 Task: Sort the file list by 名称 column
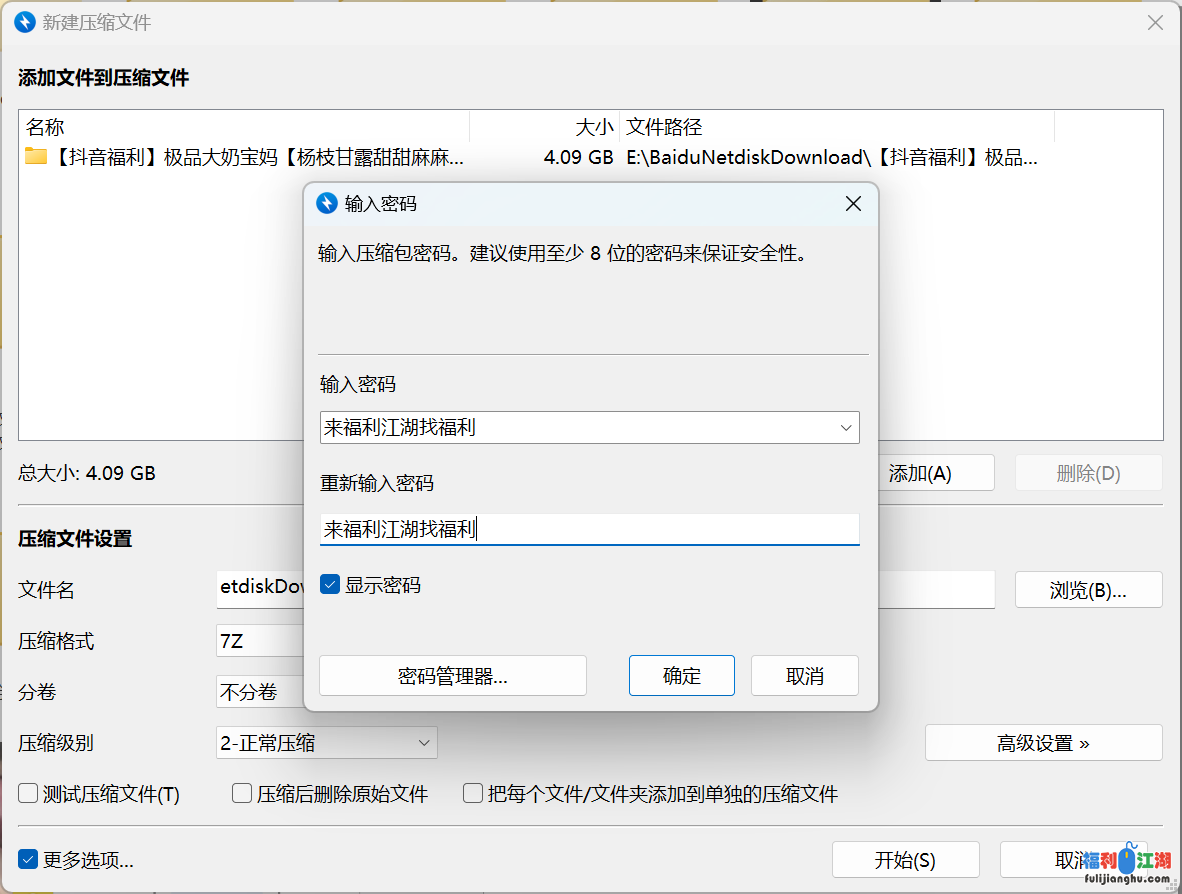(x=45, y=127)
